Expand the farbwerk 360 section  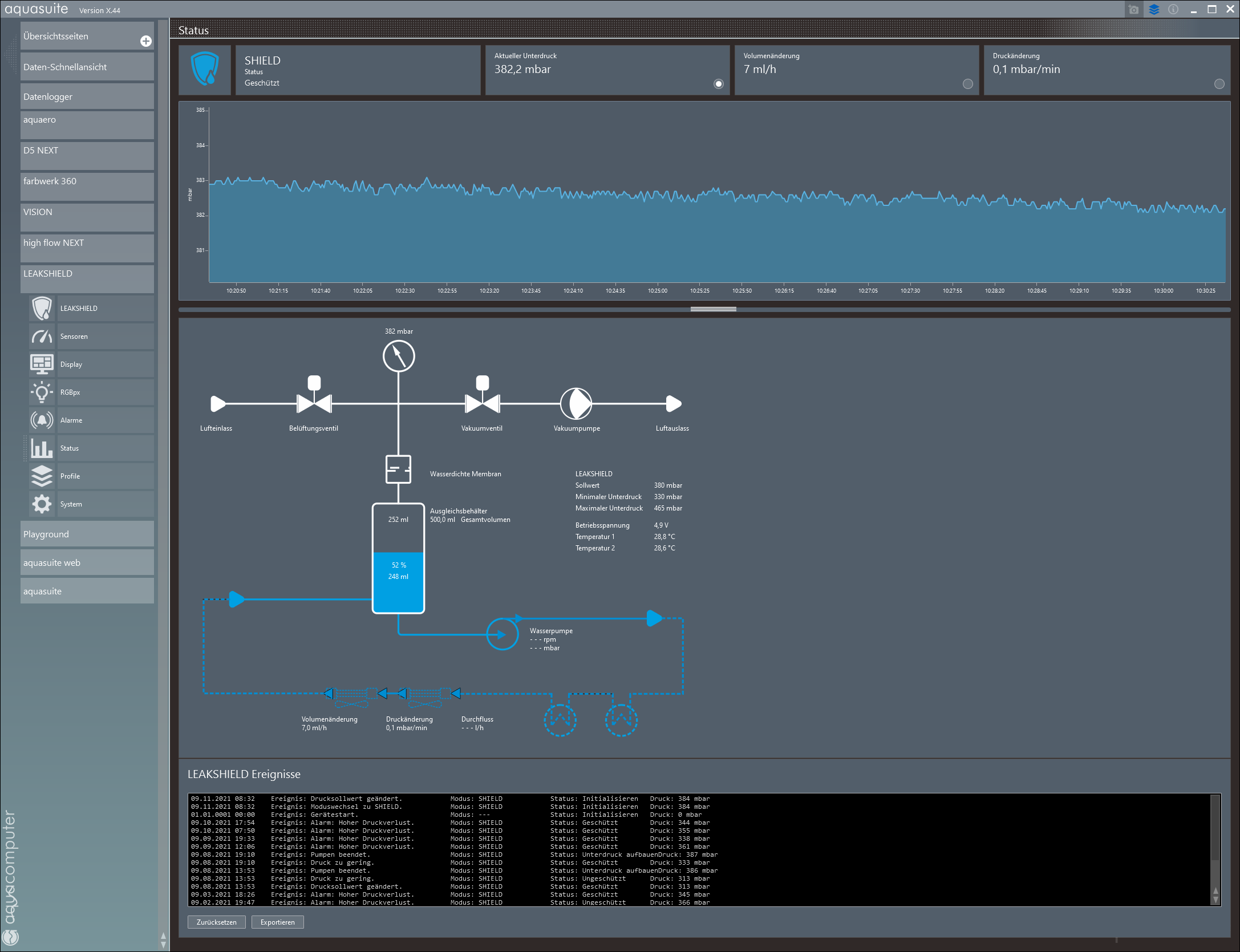(87, 187)
